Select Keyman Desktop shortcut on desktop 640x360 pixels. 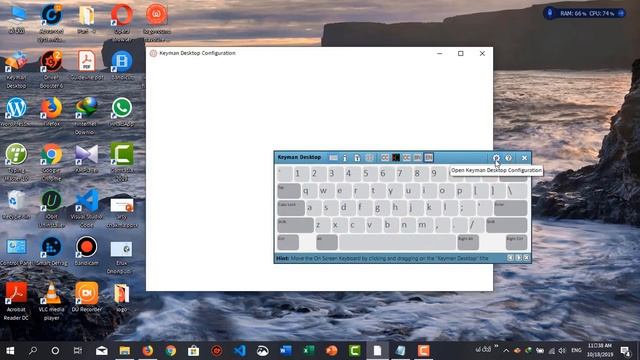pyautogui.click(x=16, y=69)
